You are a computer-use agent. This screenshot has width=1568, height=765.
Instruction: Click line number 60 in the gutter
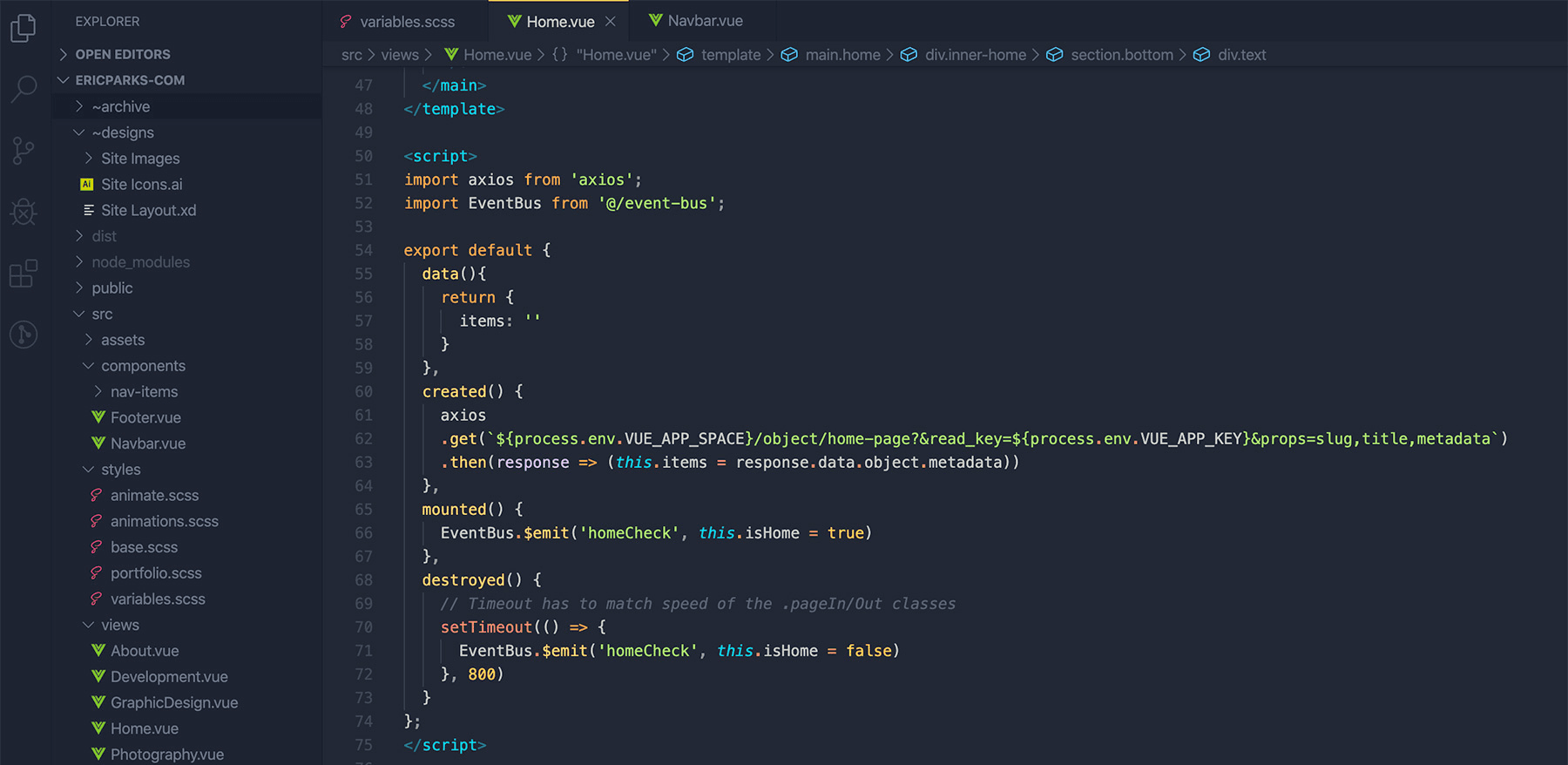tap(363, 392)
